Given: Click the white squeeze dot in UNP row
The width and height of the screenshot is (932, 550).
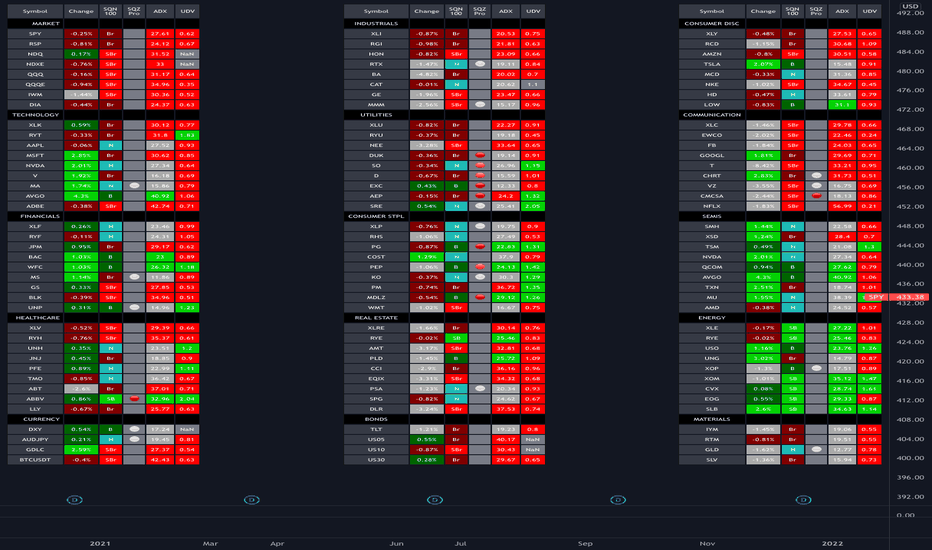Looking at the screenshot, I should tap(134, 307).
